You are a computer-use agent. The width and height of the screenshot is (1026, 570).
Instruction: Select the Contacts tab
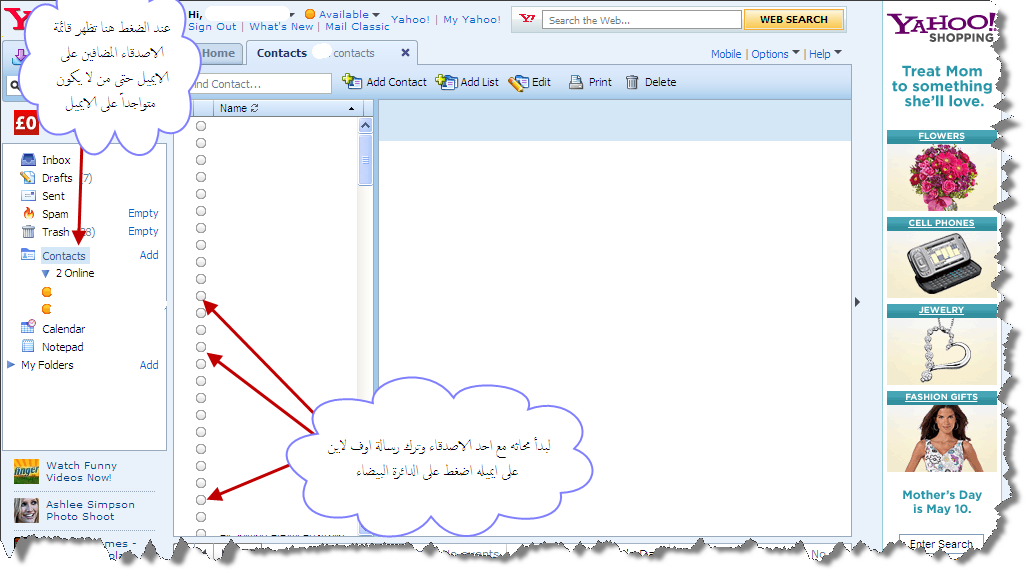281,53
